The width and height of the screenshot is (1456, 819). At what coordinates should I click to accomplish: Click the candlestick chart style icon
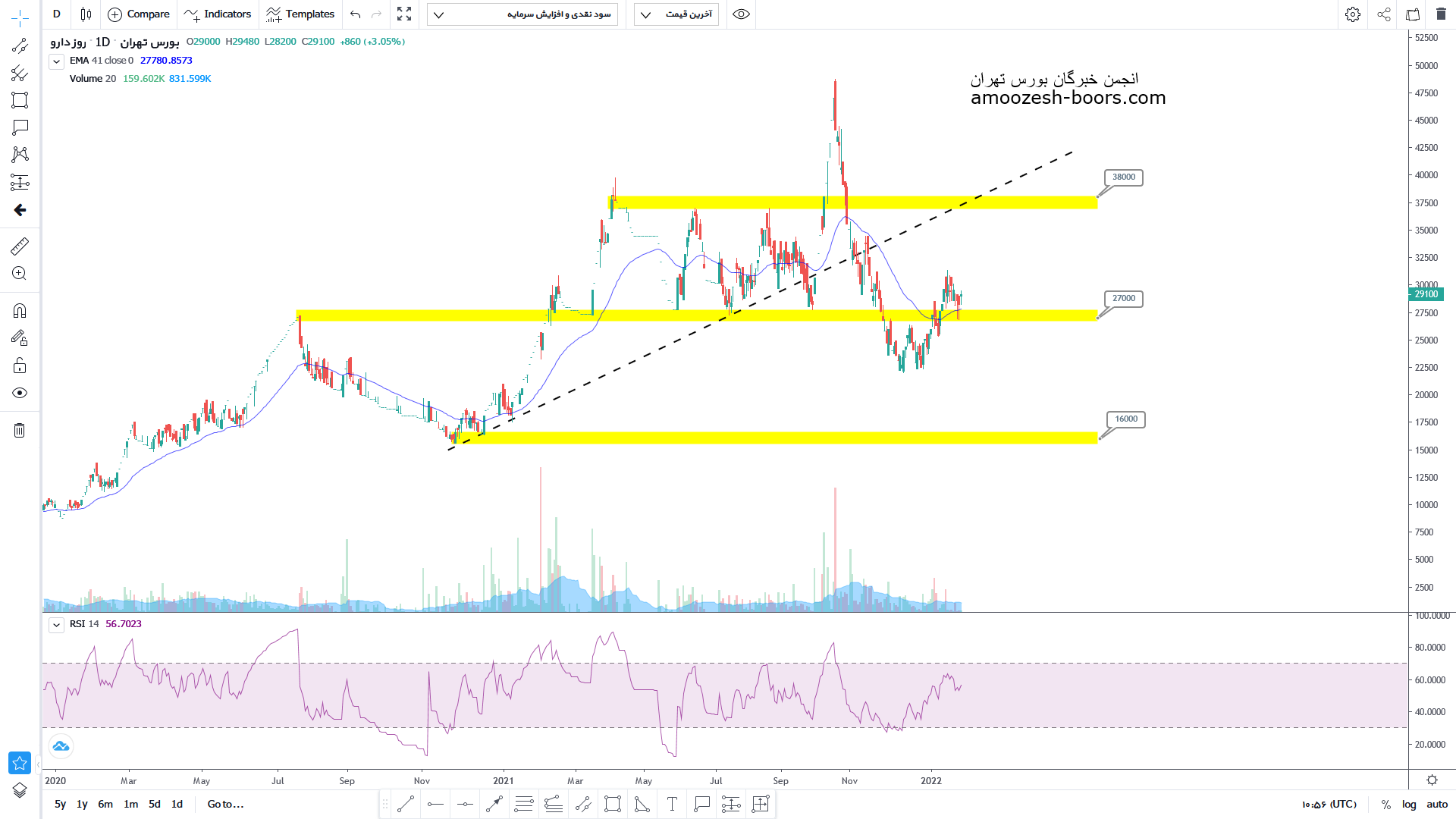tap(86, 14)
